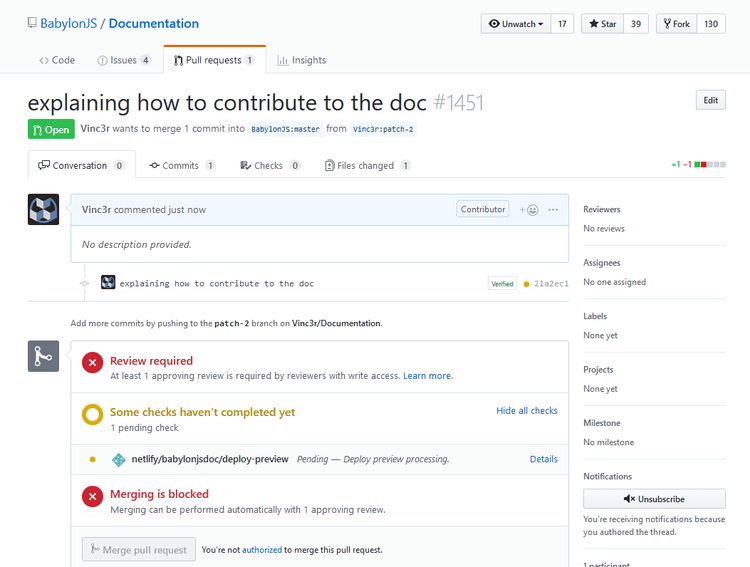This screenshot has height=567, width=750.
Task: Click the Milestone sidebar heading
Action: point(602,423)
